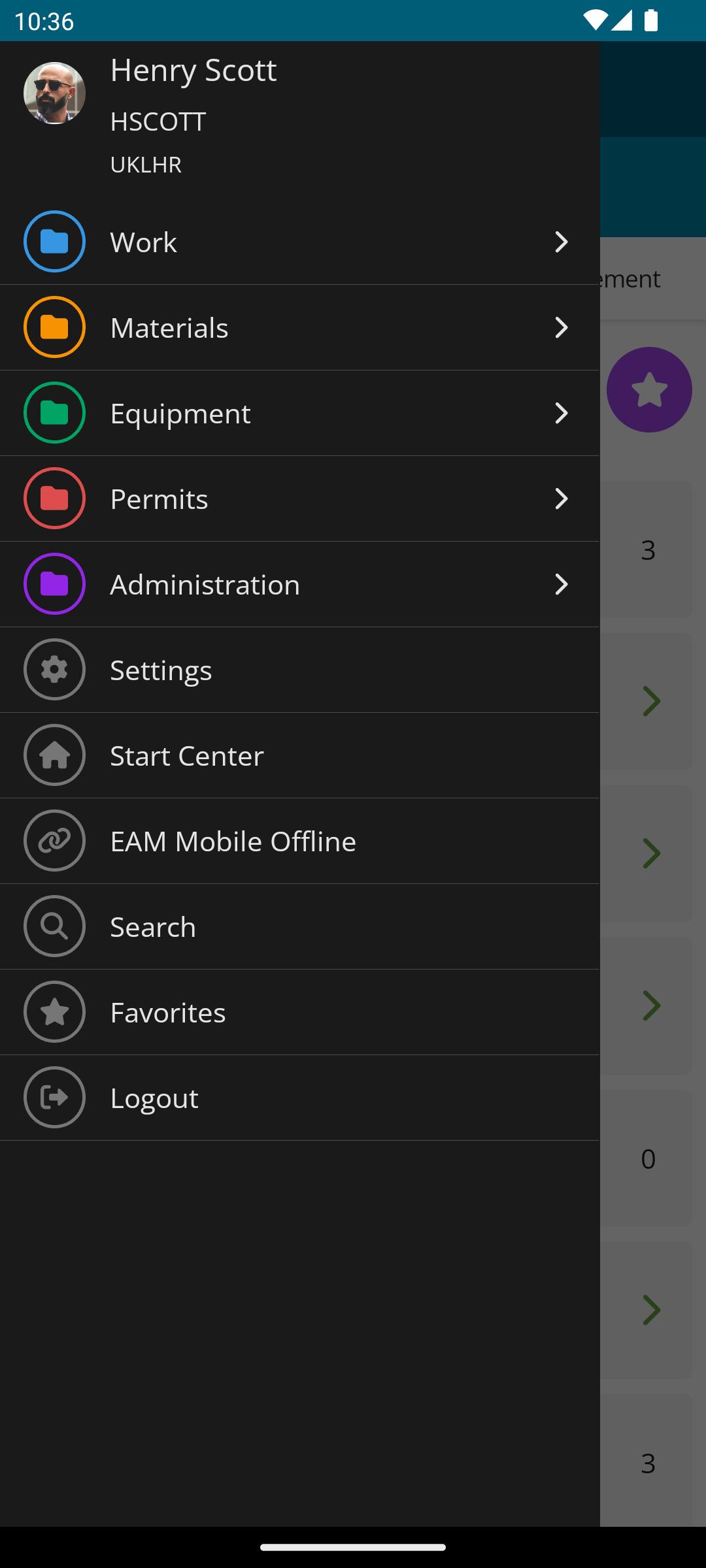Expand the Permits submenu chevron
706x1568 pixels.
561,498
